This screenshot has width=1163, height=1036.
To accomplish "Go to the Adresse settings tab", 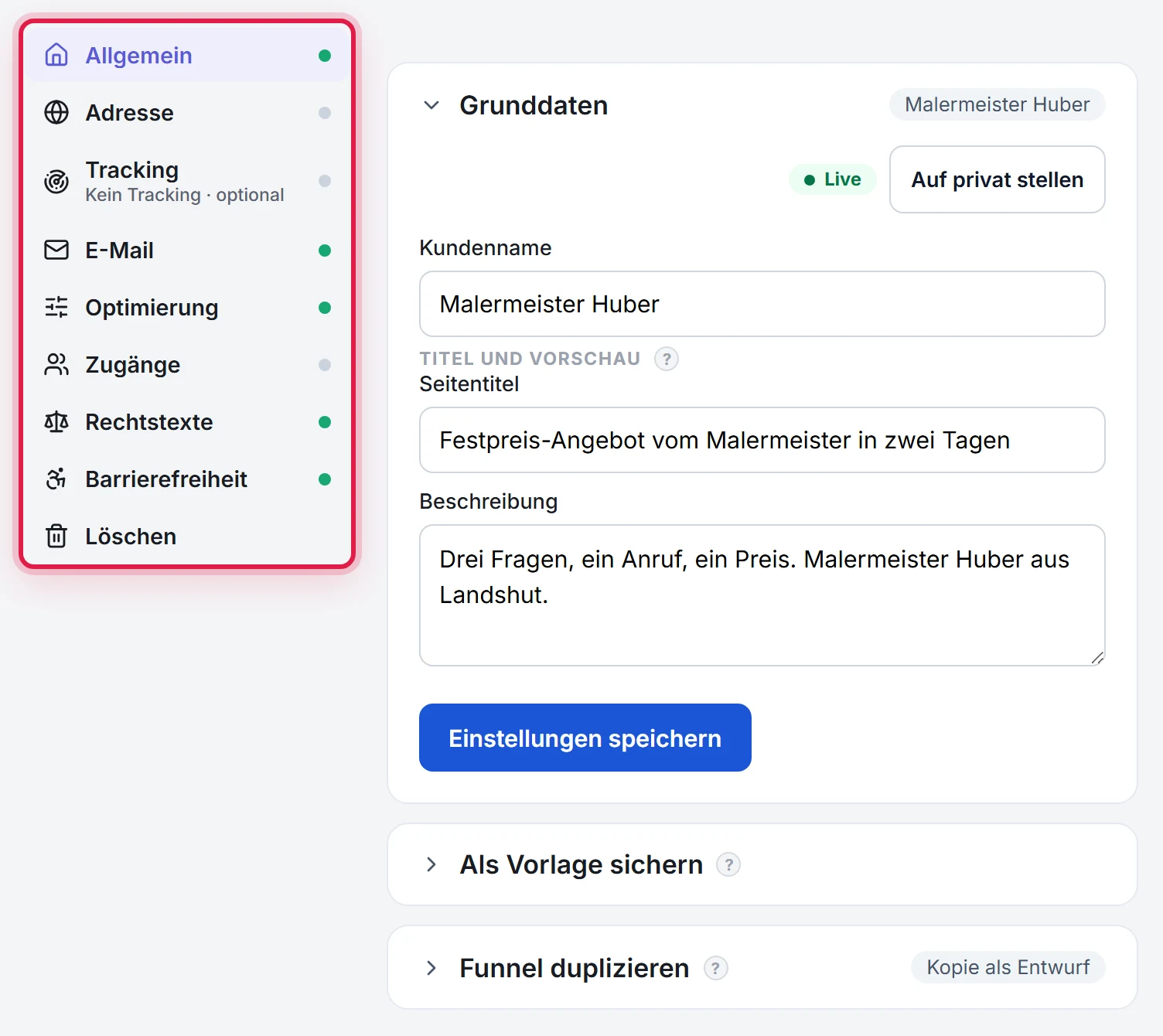I will pyautogui.click(x=188, y=112).
